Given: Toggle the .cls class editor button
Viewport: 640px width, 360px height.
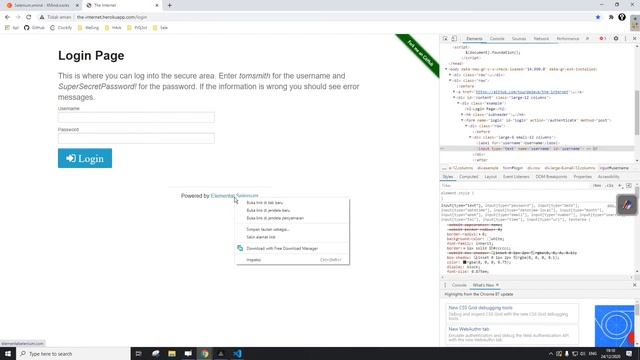Looking at the screenshot, I should 610,186.
